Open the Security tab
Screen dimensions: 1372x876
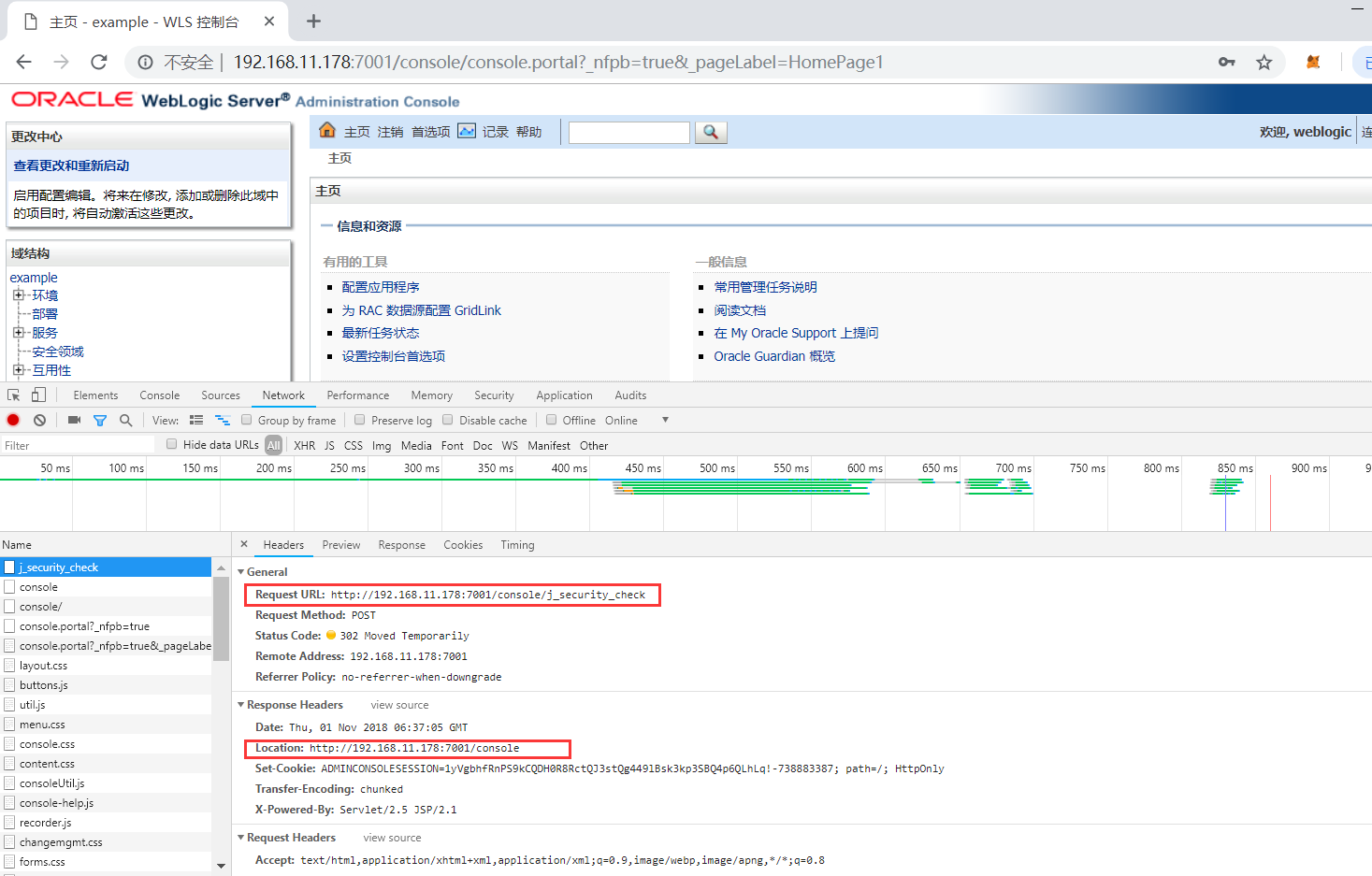(494, 395)
